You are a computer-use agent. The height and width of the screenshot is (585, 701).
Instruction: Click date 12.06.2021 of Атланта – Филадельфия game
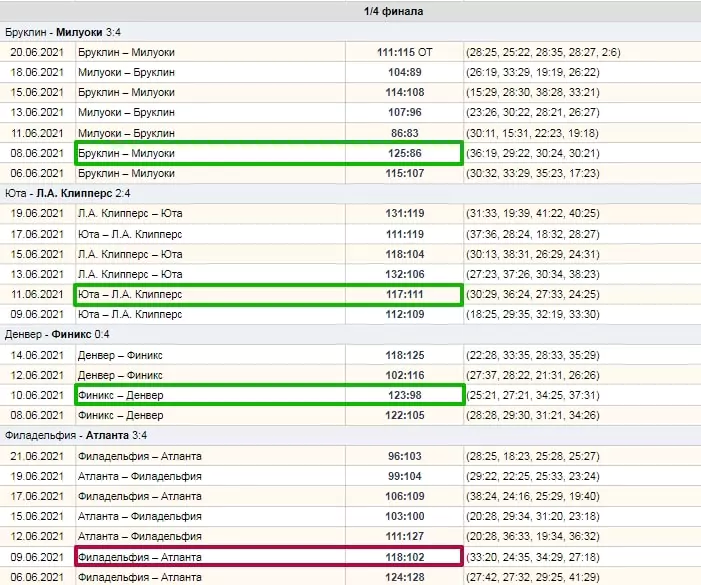tap(37, 537)
